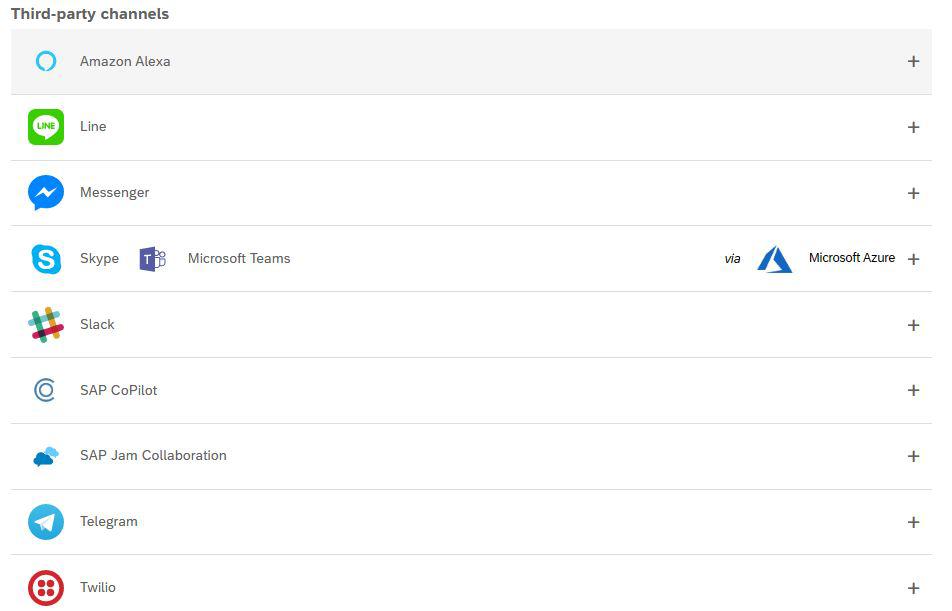Click the Messenger chat bubble icon

tap(46, 193)
